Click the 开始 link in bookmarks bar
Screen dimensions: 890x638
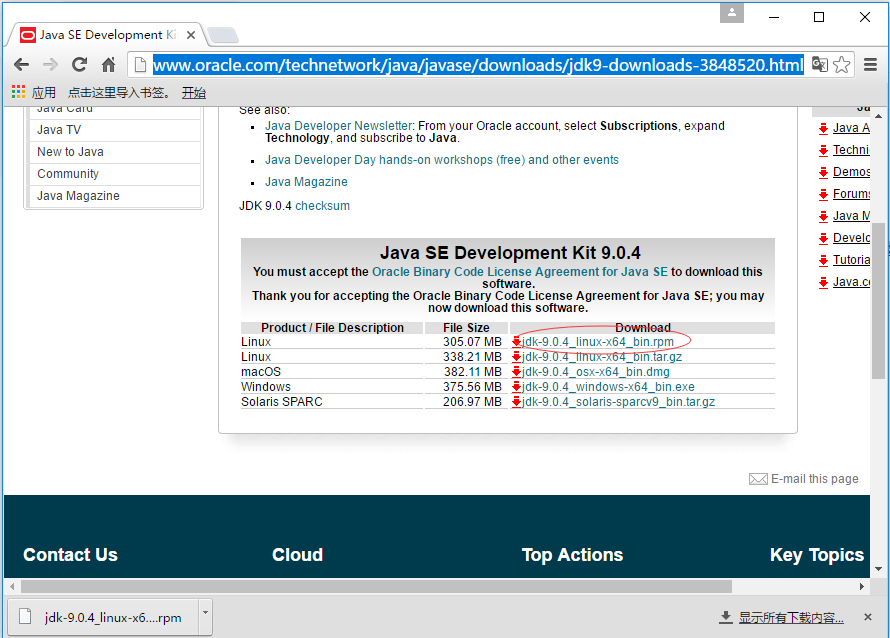[194, 93]
